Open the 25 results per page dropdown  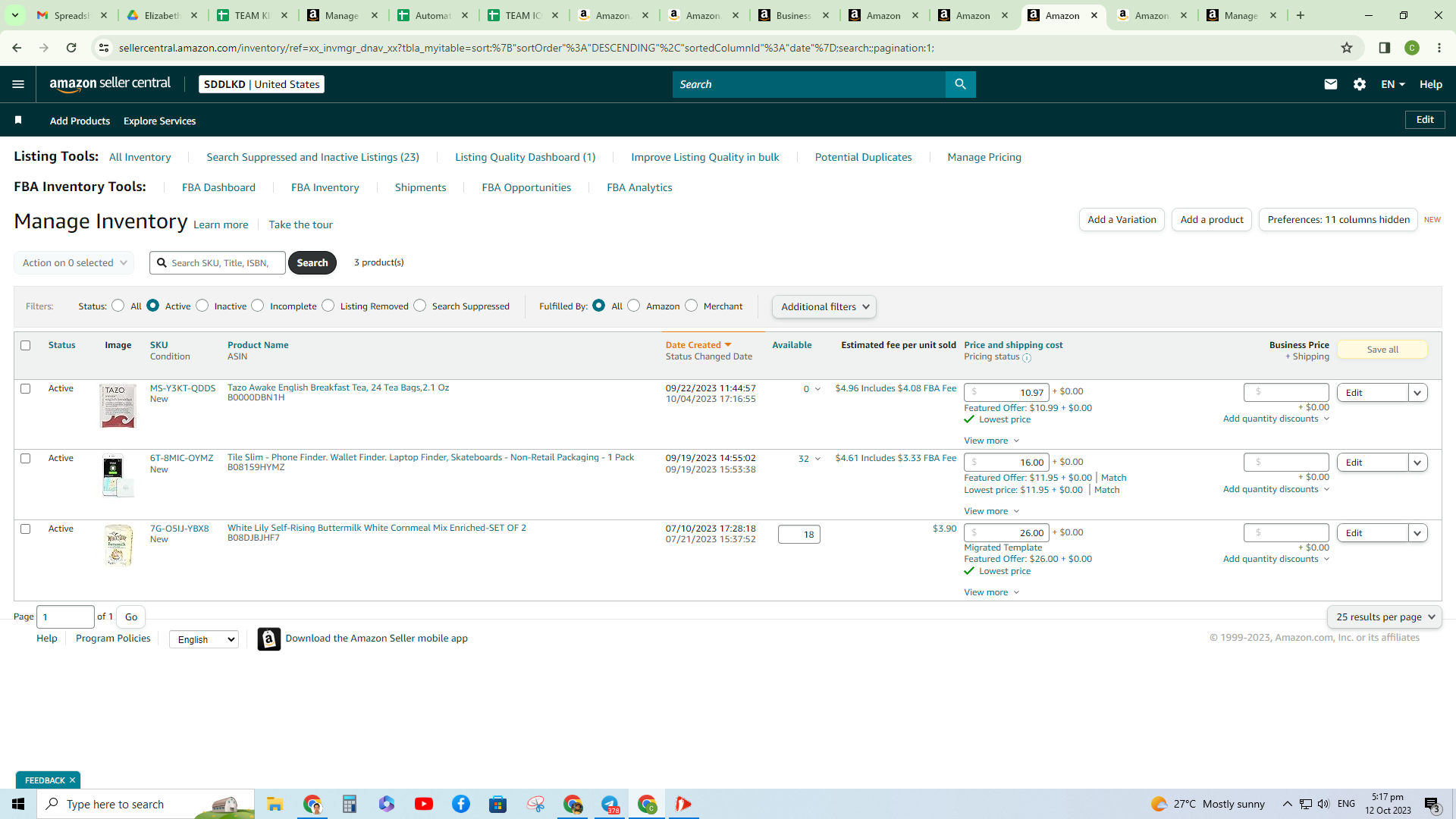click(1385, 617)
